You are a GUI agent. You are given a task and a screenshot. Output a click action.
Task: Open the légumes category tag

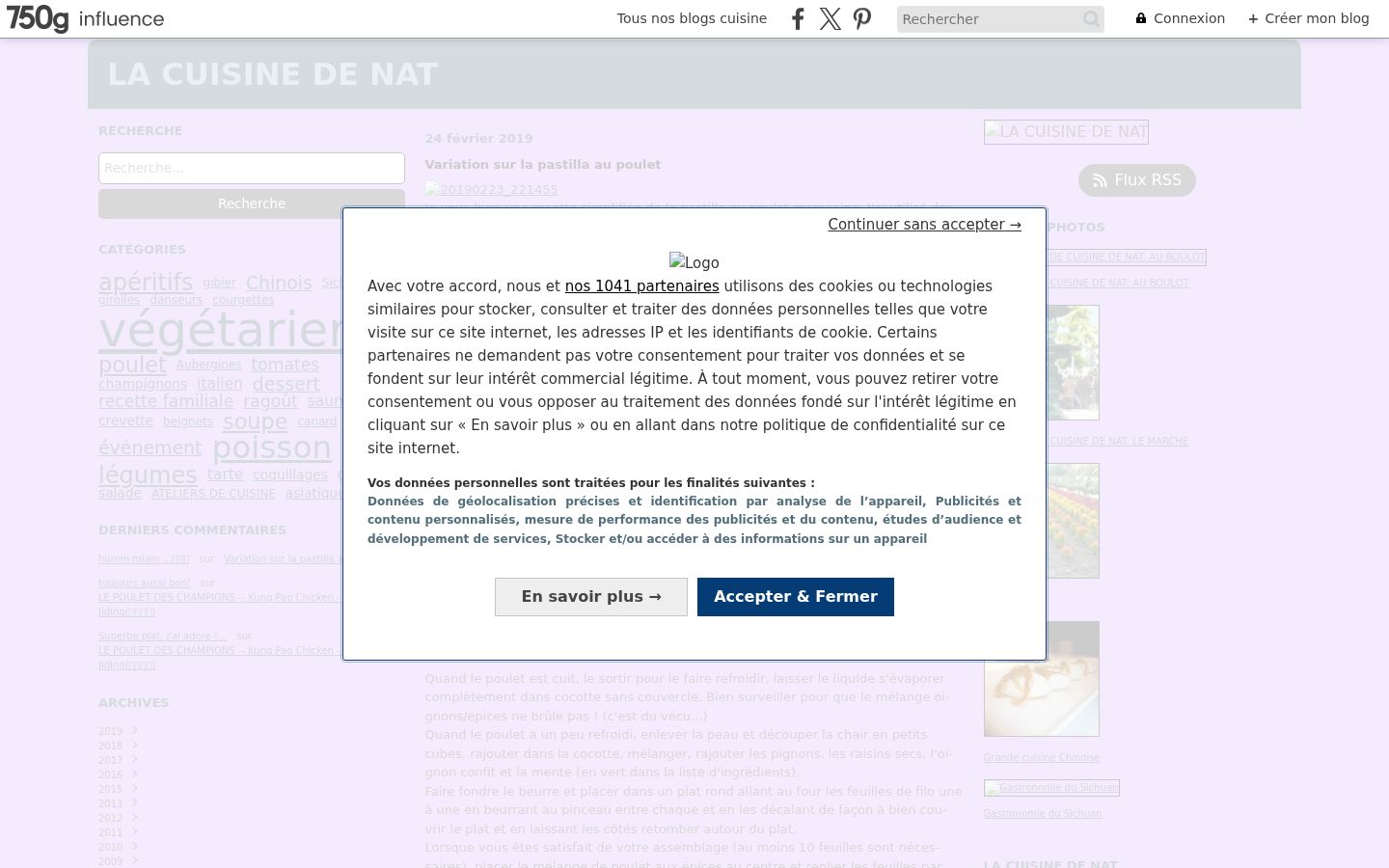pos(148,475)
